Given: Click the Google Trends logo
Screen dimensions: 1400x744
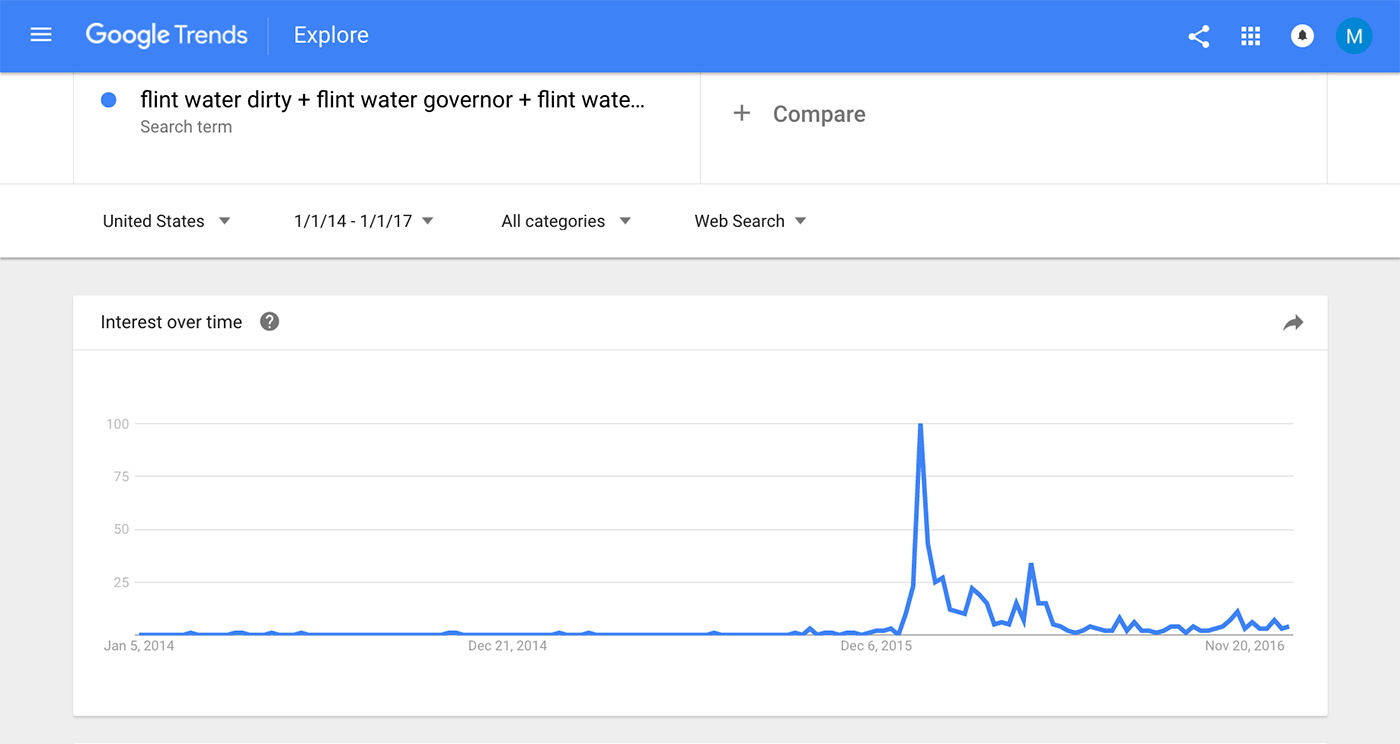Looking at the screenshot, I should click(x=166, y=35).
